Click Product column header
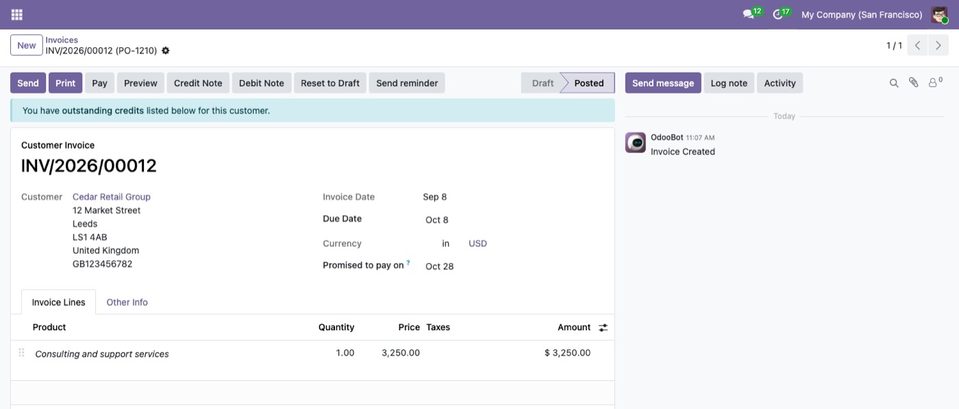Image resolution: width=959 pixels, height=409 pixels. (49, 327)
